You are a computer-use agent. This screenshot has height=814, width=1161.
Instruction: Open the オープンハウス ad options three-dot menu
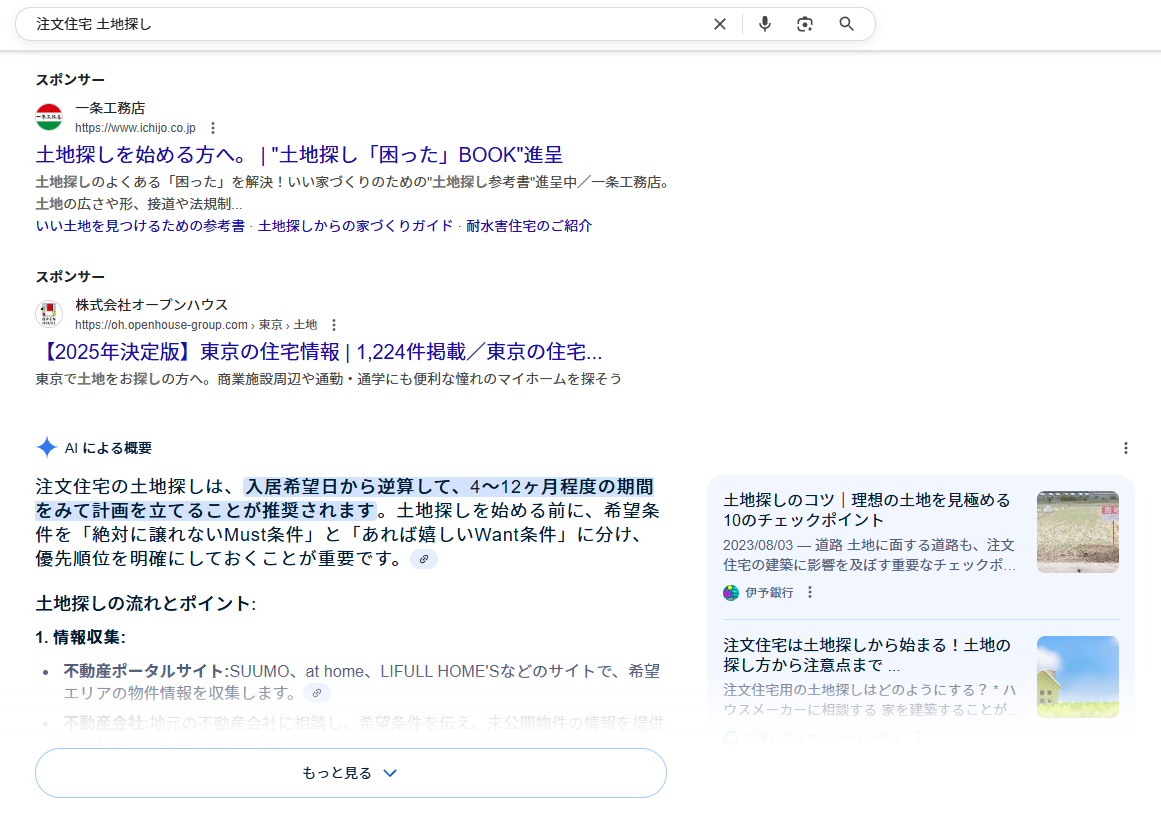[x=334, y=325]
